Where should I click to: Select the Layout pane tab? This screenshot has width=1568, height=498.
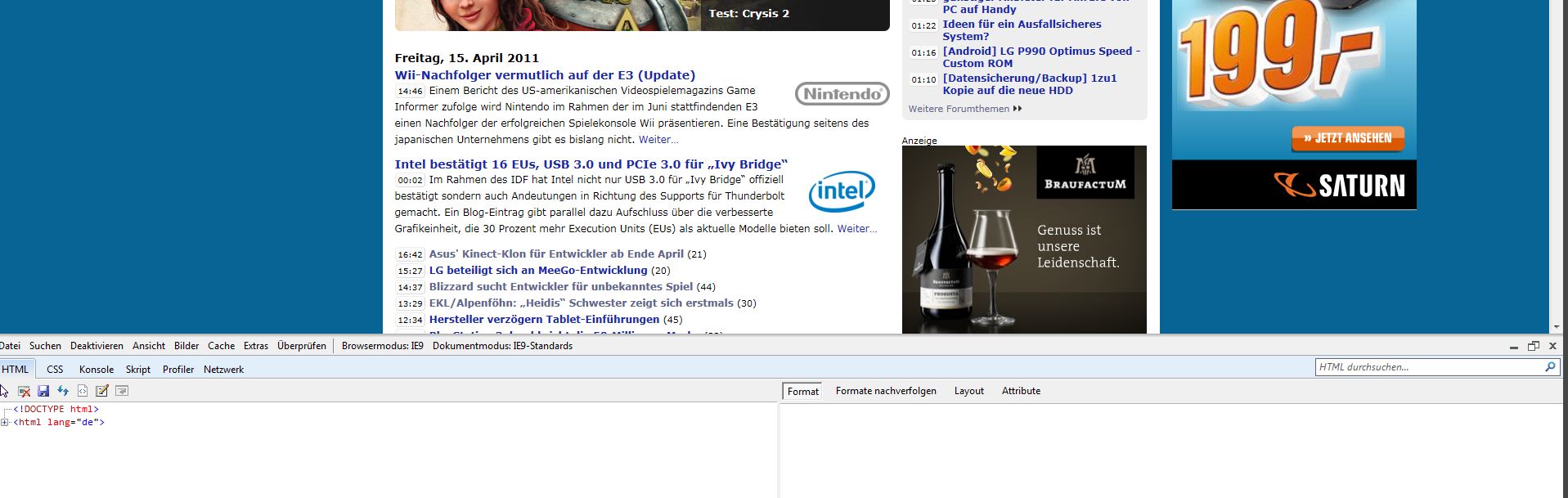point(969,391)
